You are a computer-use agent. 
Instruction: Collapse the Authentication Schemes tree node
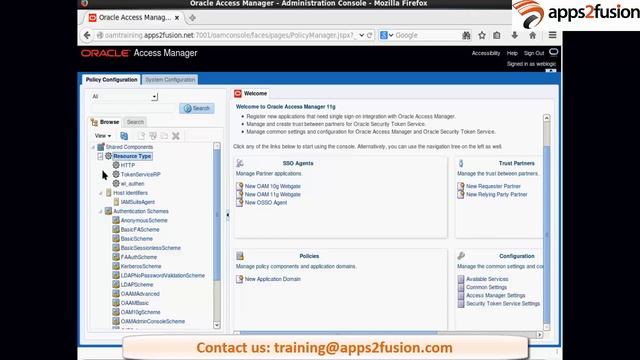(x=100, y=211)
